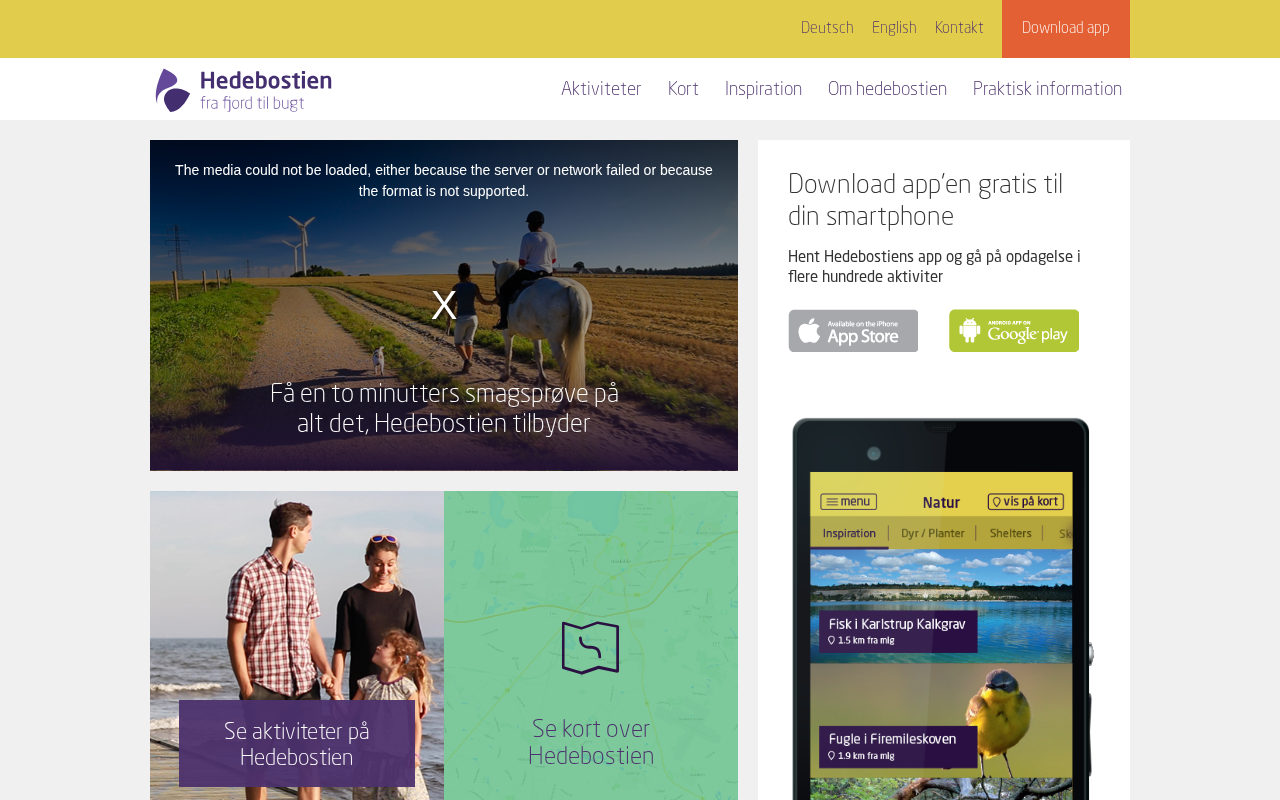
Task: Tap the menu button in the phone mockup
Action: point(848,502)
